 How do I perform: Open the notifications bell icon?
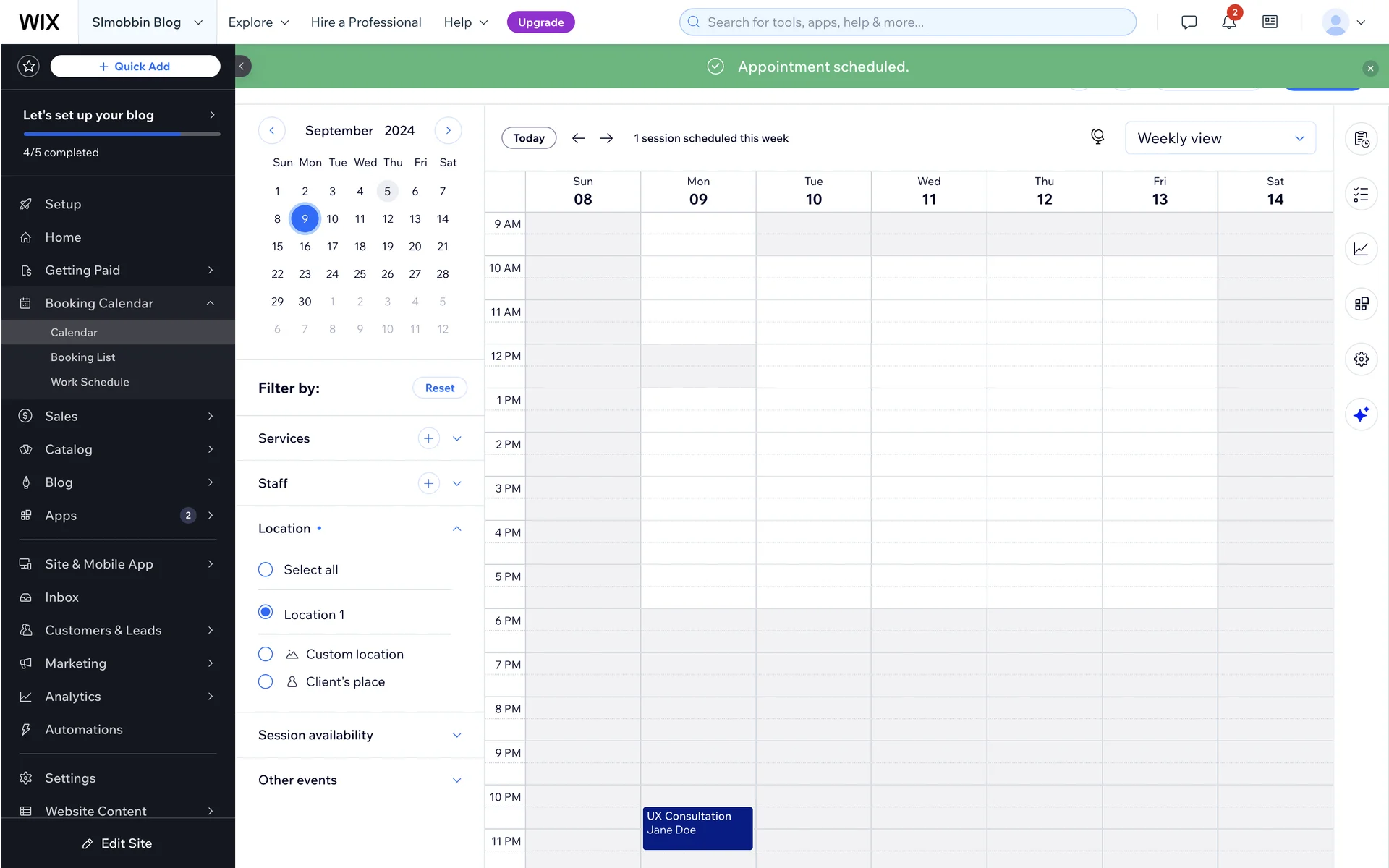coord(1228,22)
